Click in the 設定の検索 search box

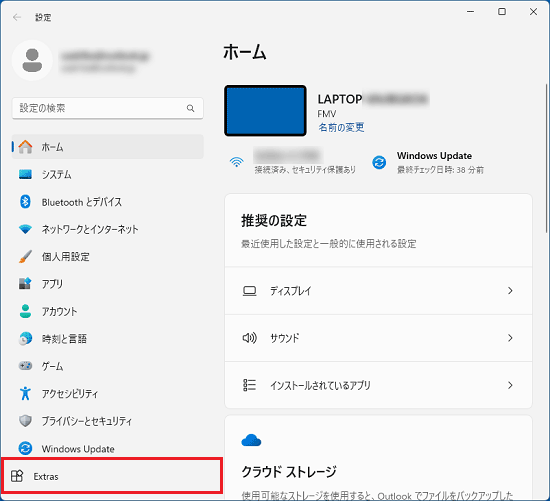pyautogui.click(x=108, y=108)
